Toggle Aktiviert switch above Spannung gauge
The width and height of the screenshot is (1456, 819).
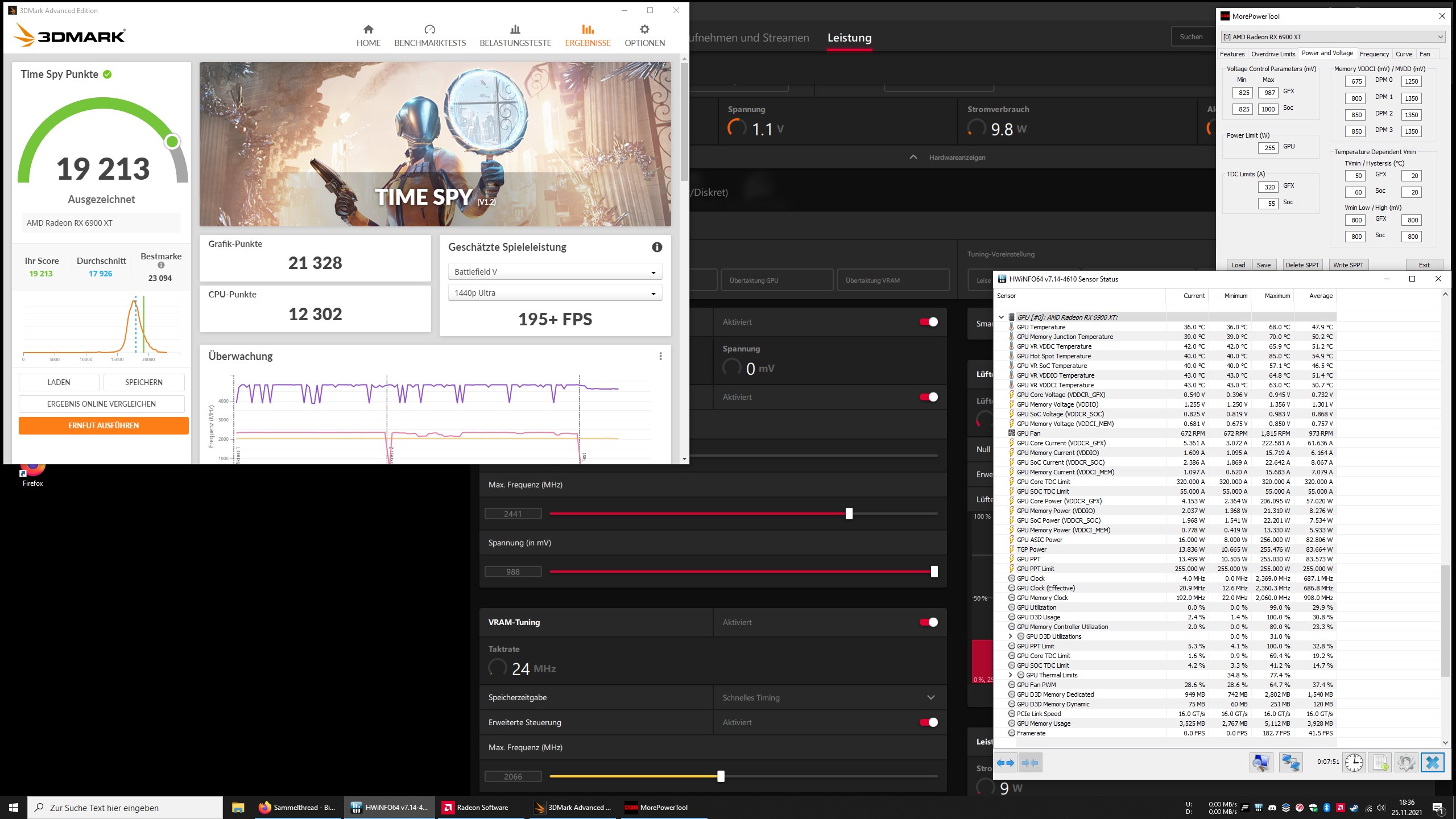pos(929,322)
